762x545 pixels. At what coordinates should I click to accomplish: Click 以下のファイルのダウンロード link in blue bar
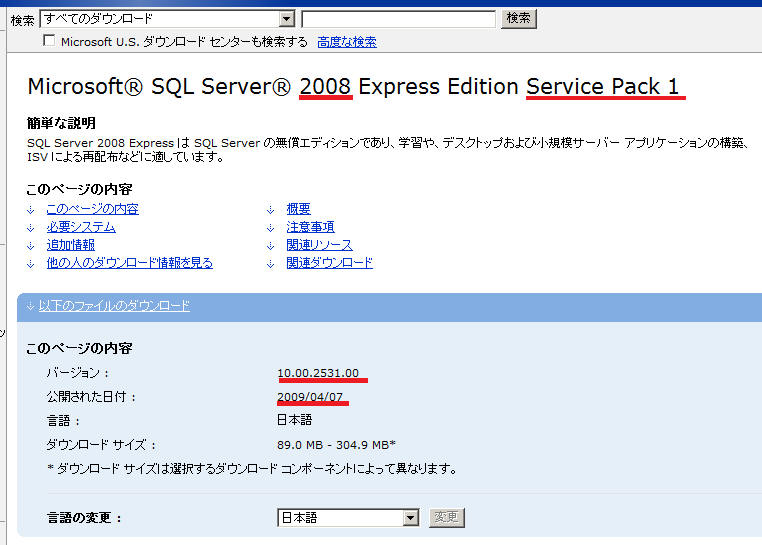click(x=114, y=306)
